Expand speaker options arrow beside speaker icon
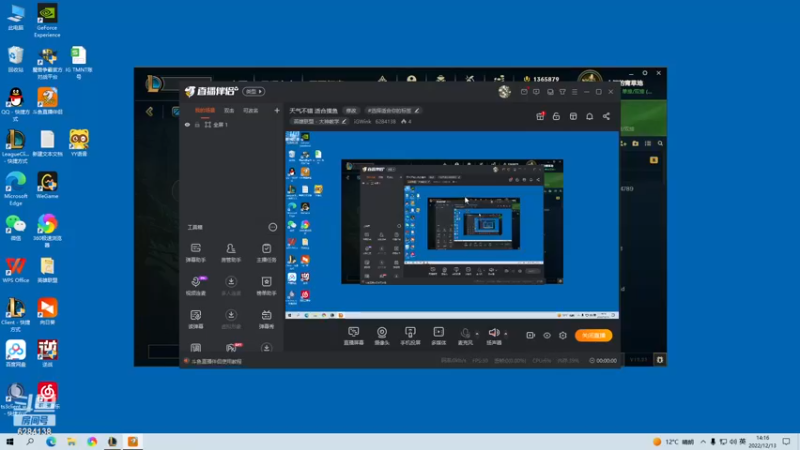This screenshot has width=800, height=450. coord(506,334)
